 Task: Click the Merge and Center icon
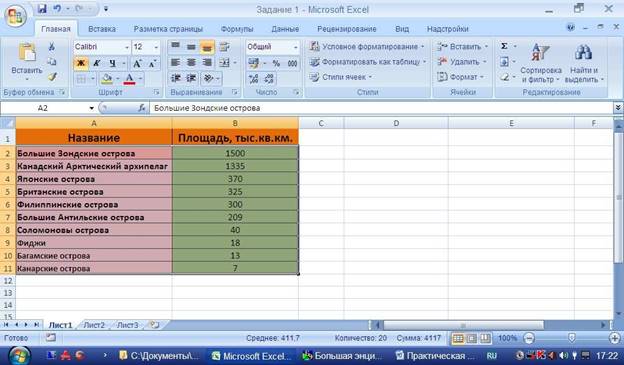click(225, 62)
